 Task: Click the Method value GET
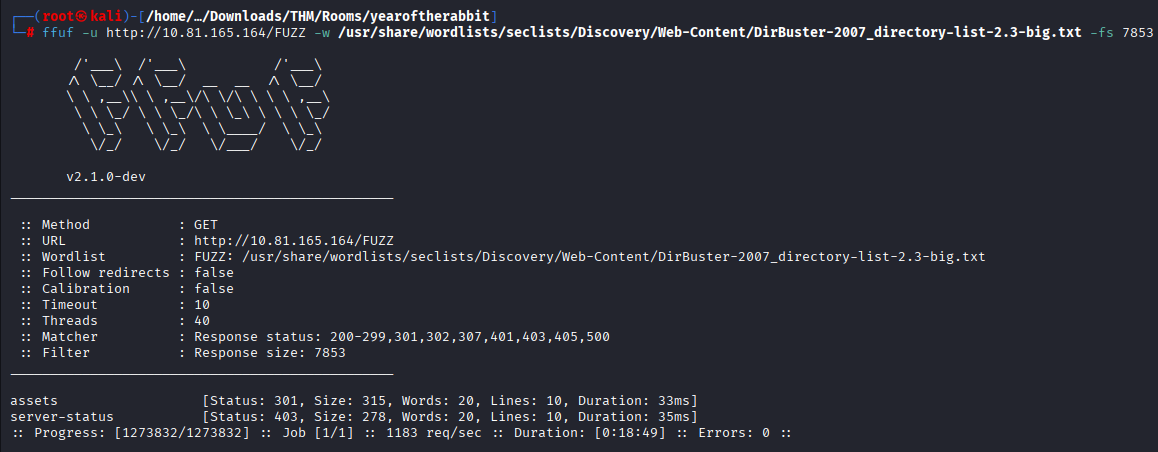[206, 225]
